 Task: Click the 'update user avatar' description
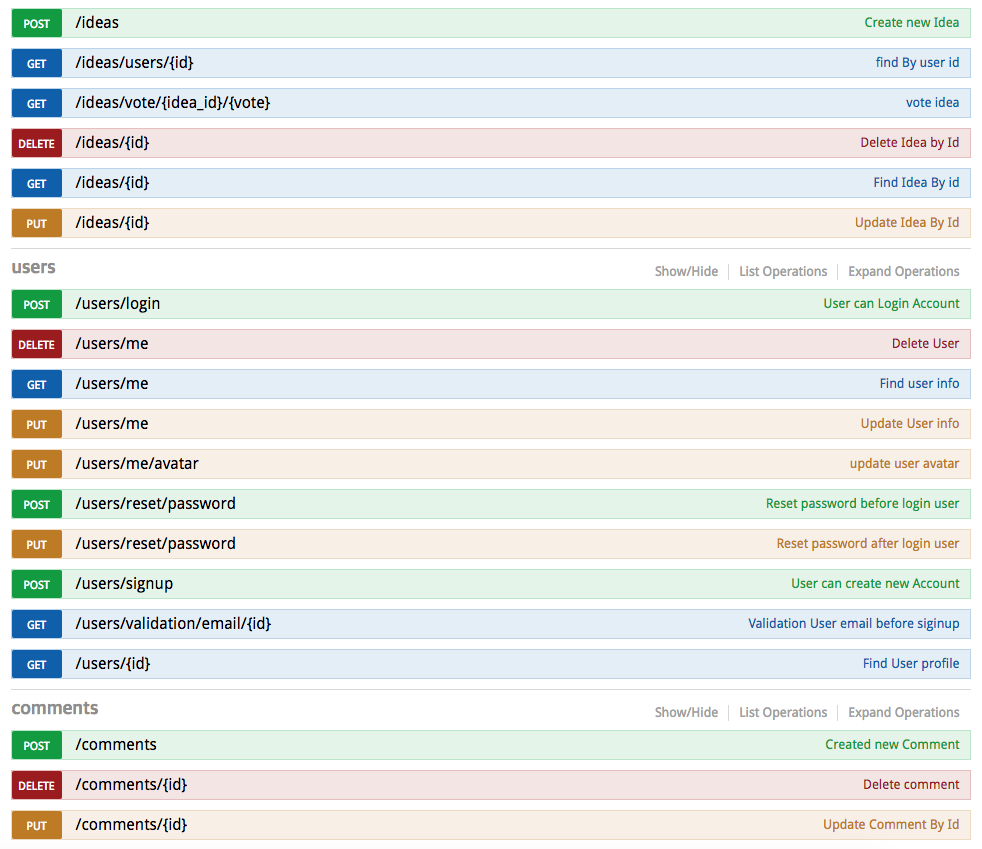pos(904,464)
